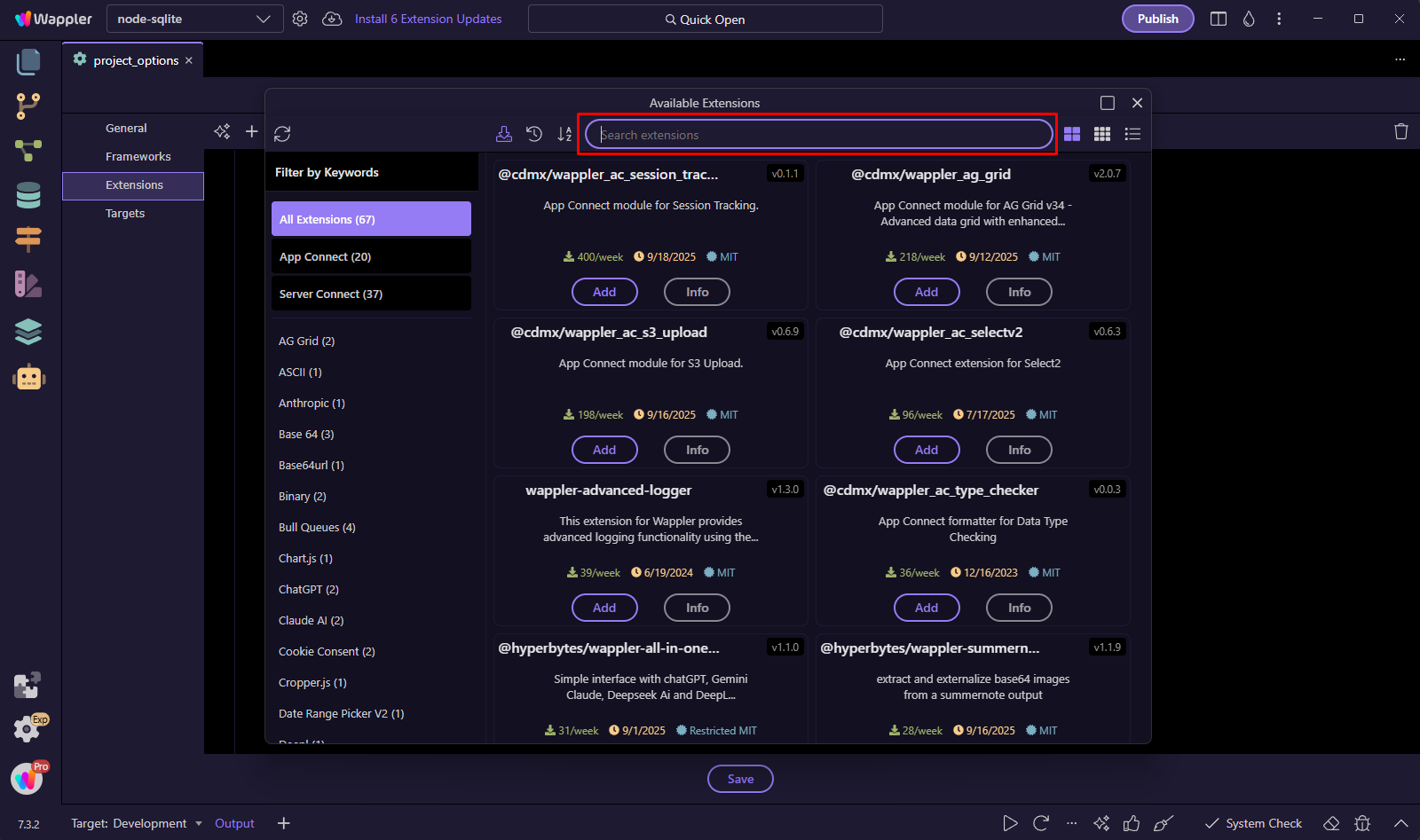Viewport: 1420px width, 840px height.
Task: Click the sort A-Z icon
Action: coord(564,134)
